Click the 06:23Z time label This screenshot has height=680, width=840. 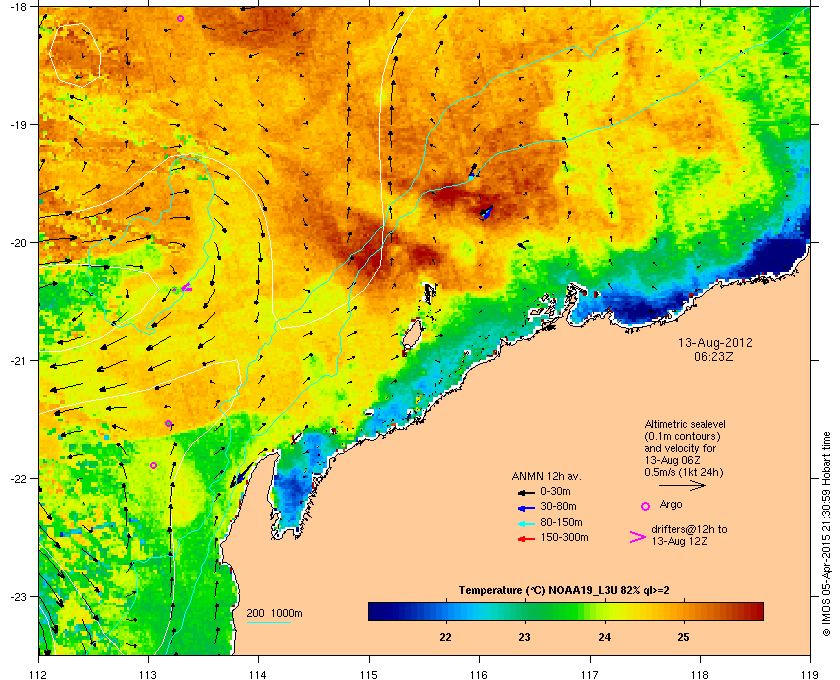714,356
